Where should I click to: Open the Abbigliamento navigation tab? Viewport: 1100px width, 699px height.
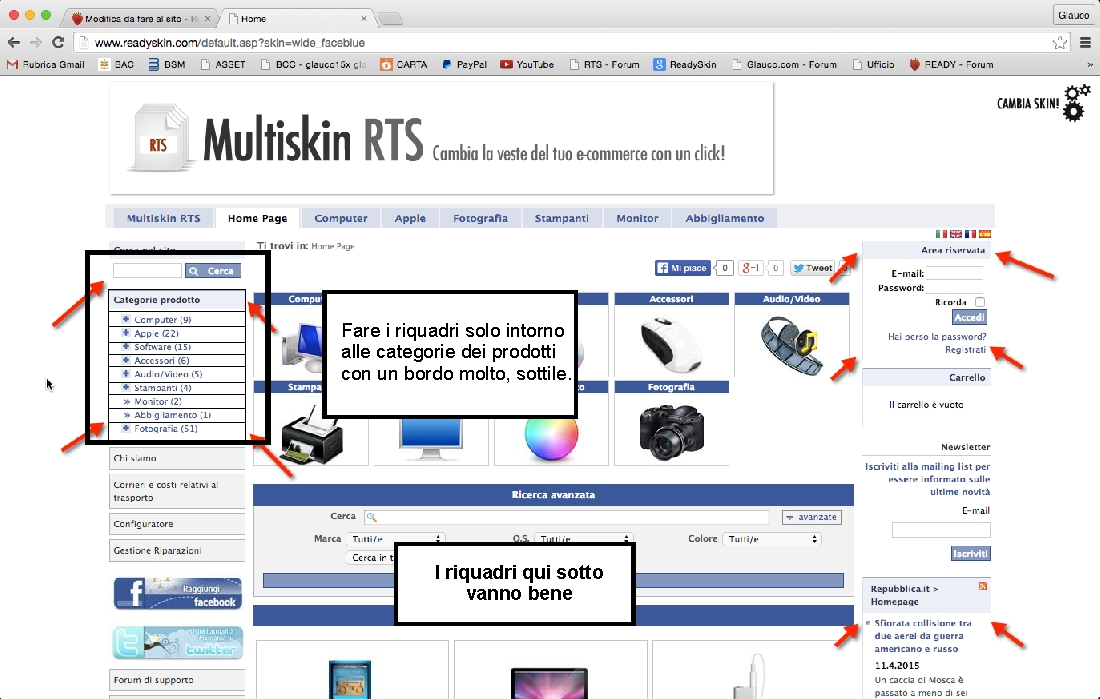point(725,218)
